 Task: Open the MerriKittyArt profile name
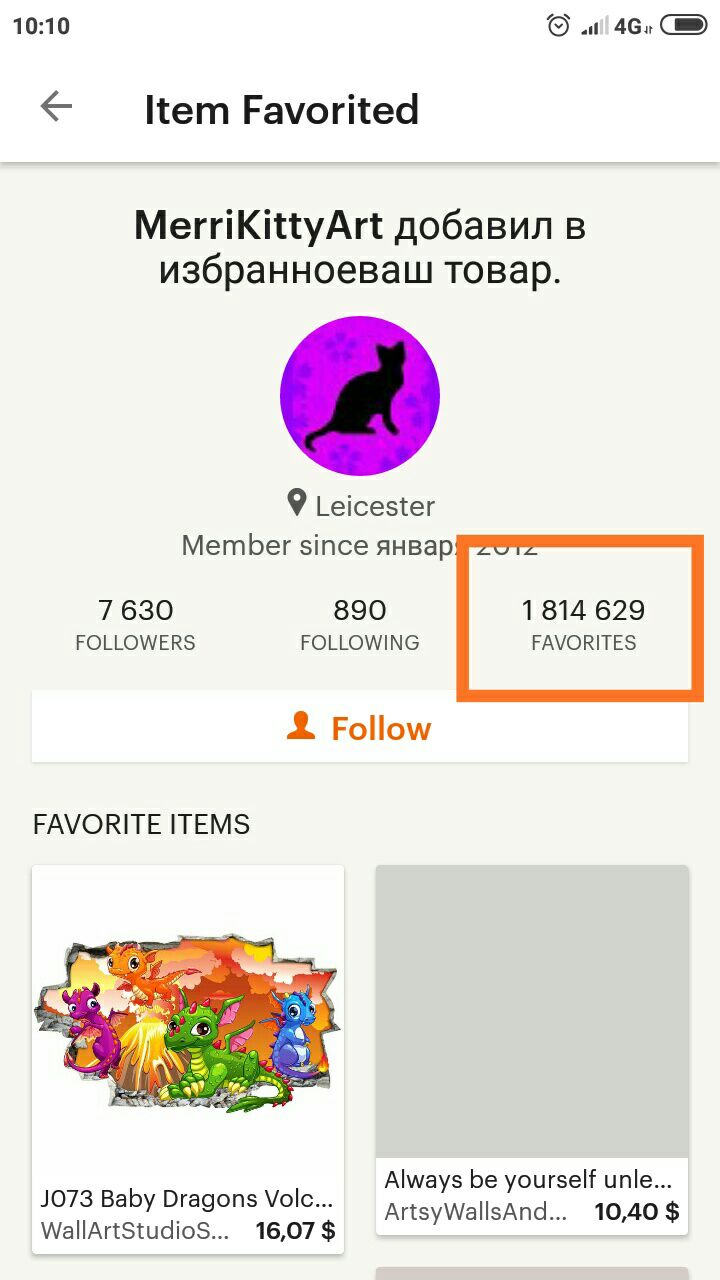(x=259, y=227)
